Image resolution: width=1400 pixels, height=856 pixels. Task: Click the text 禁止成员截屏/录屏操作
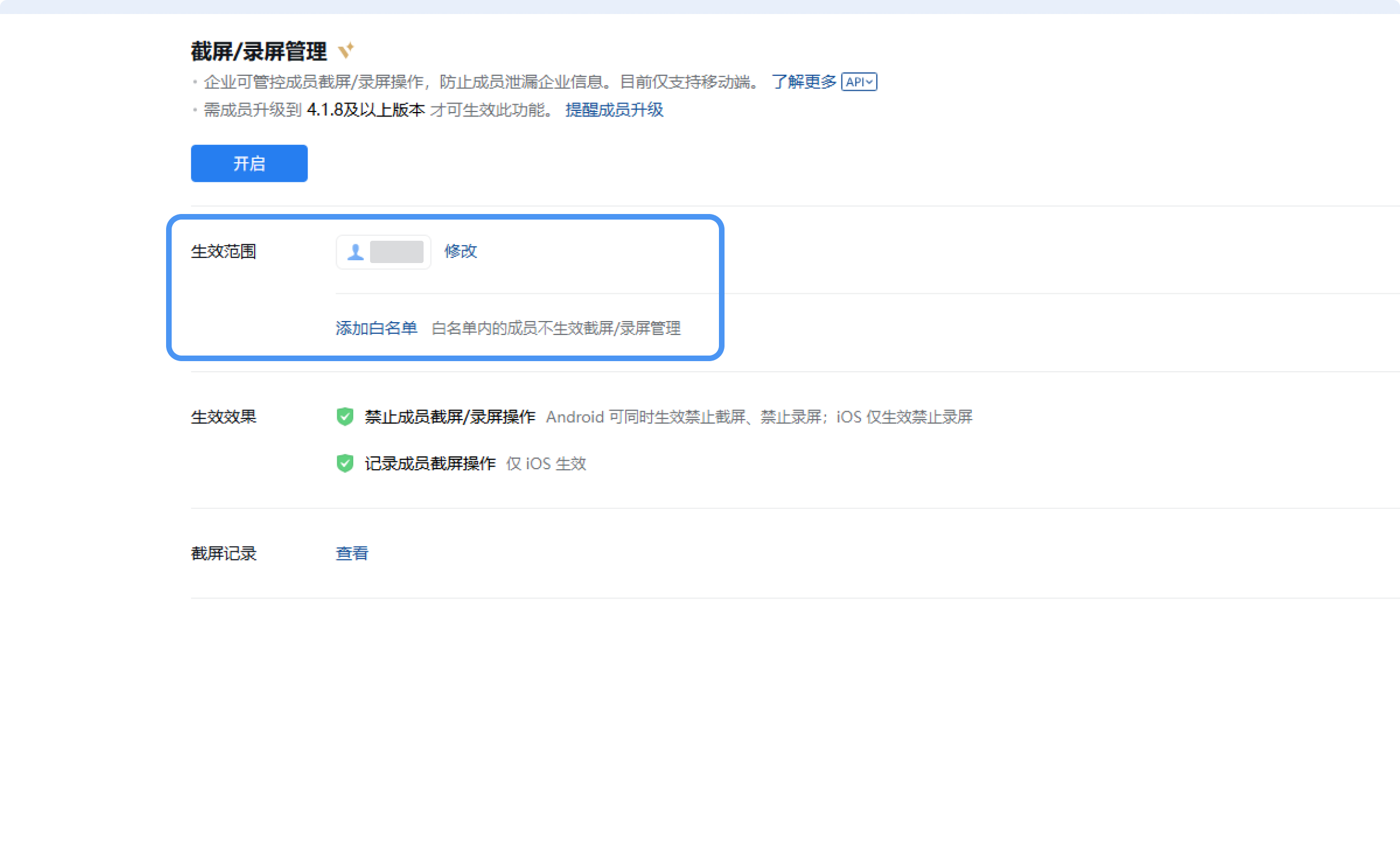(450, 417)
